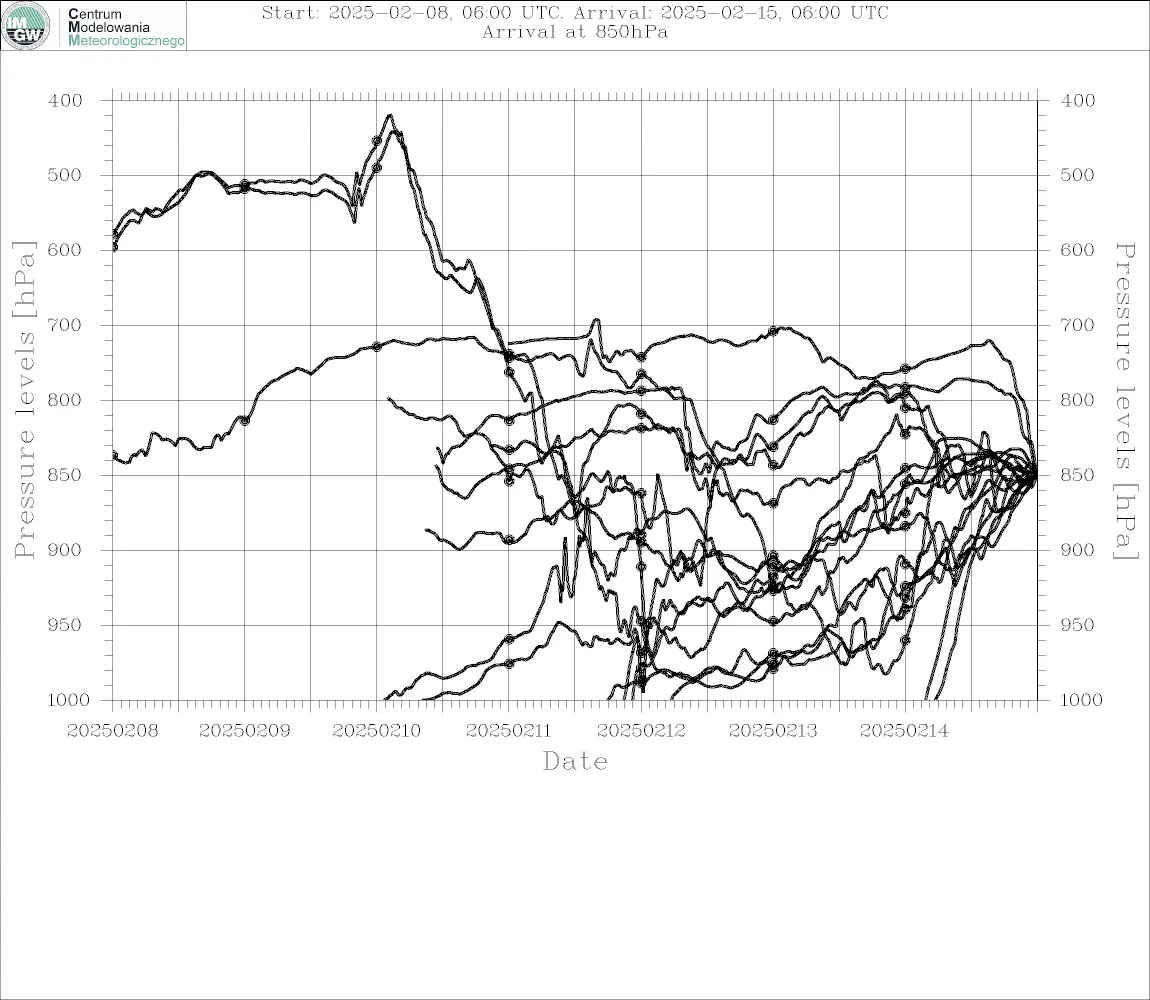
Task: Click the right 'Pressure levels [hPa]' axis title
Action: tap(1125, 401)
